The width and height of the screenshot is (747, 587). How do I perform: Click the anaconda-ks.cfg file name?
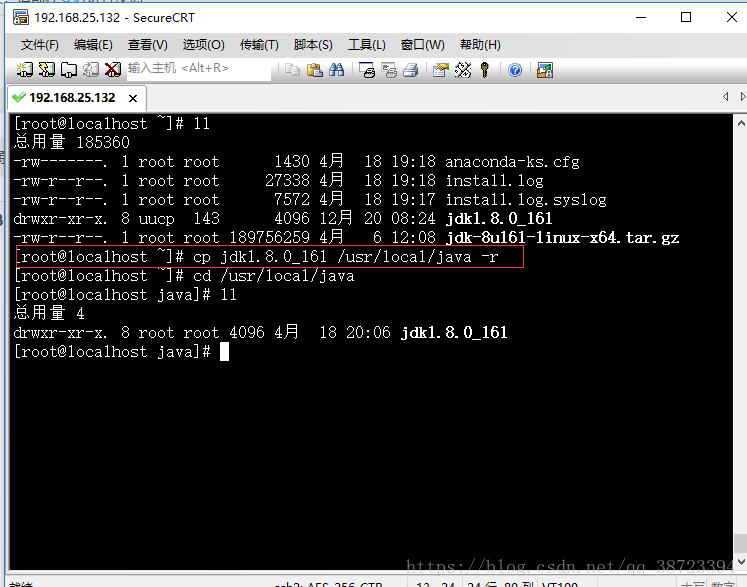512,162
